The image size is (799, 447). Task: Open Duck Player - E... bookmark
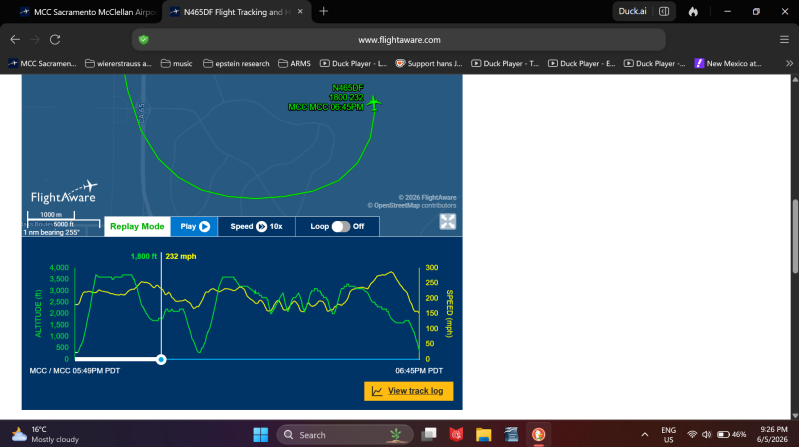tap(581, 64)
